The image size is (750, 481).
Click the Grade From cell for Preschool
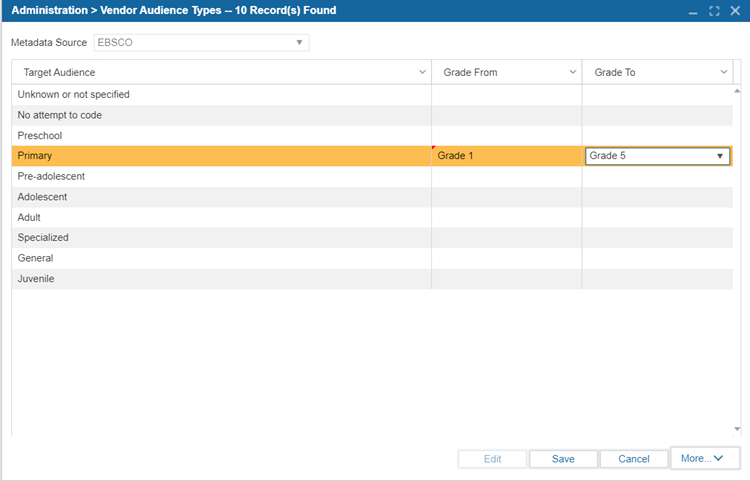coord(507,136)
